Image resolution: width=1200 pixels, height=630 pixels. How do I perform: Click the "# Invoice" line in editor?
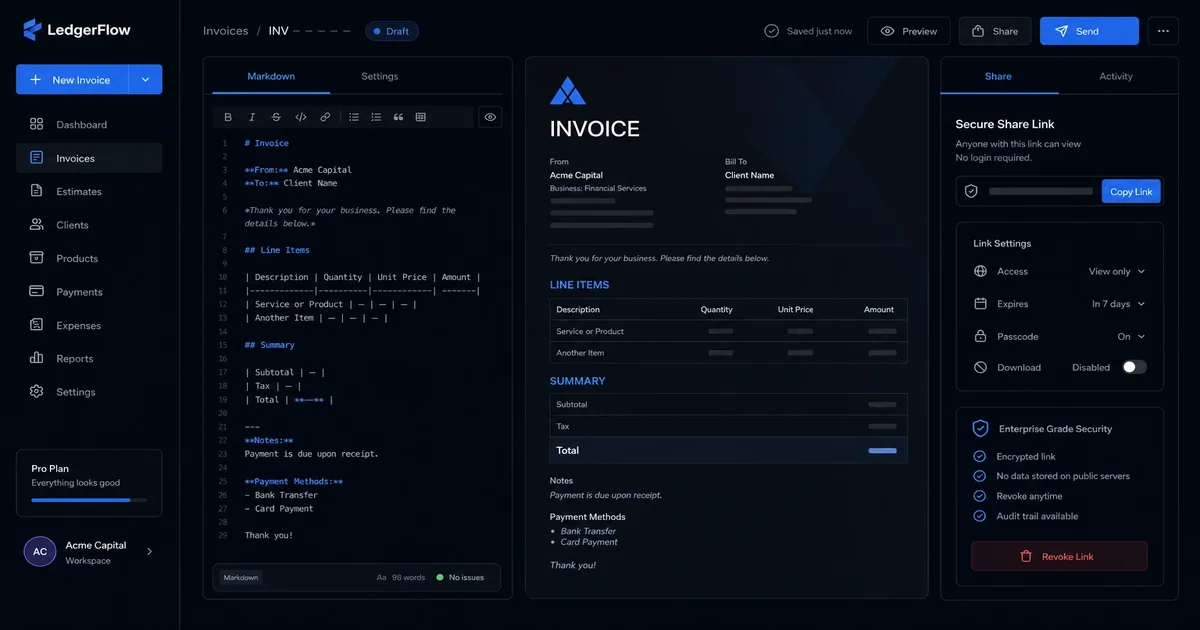coord(267,143)
